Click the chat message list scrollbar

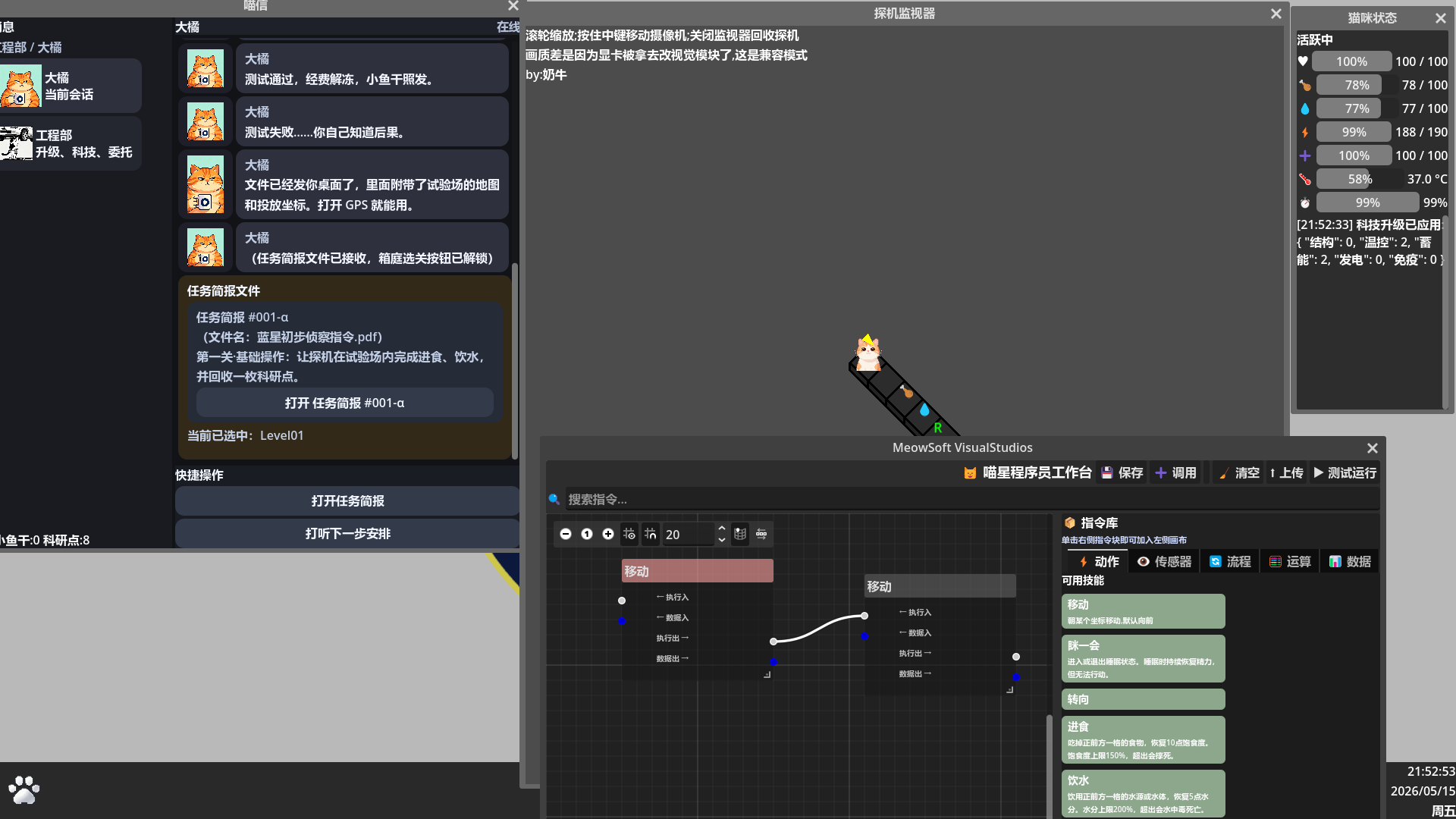pyautogui.click(x=515, y=361)
